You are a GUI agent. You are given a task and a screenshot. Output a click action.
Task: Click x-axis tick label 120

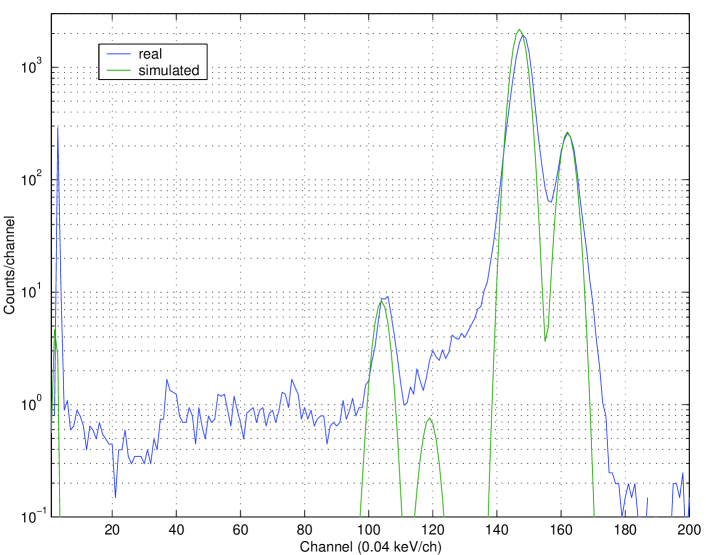(433, 529)
